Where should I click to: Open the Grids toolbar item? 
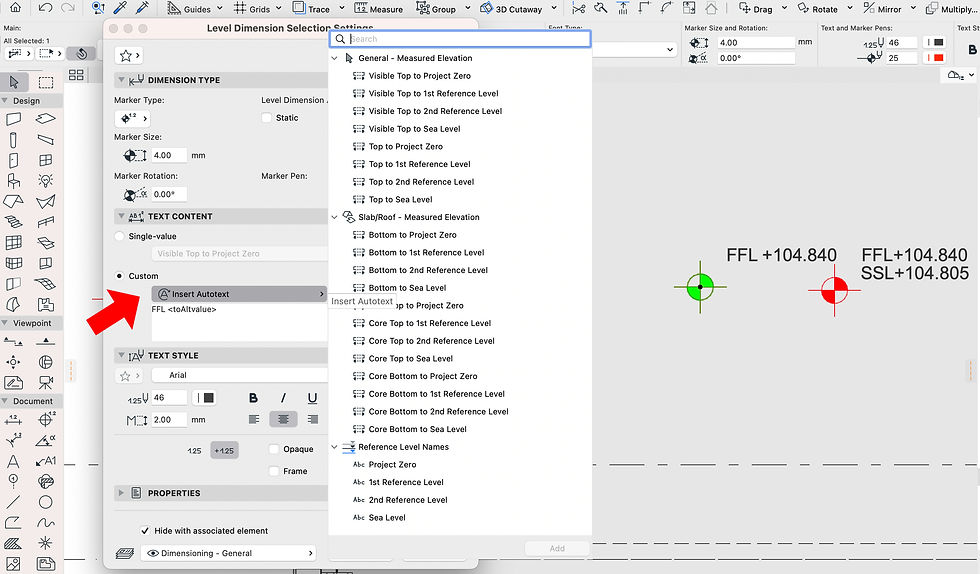(x=257, y=9)
